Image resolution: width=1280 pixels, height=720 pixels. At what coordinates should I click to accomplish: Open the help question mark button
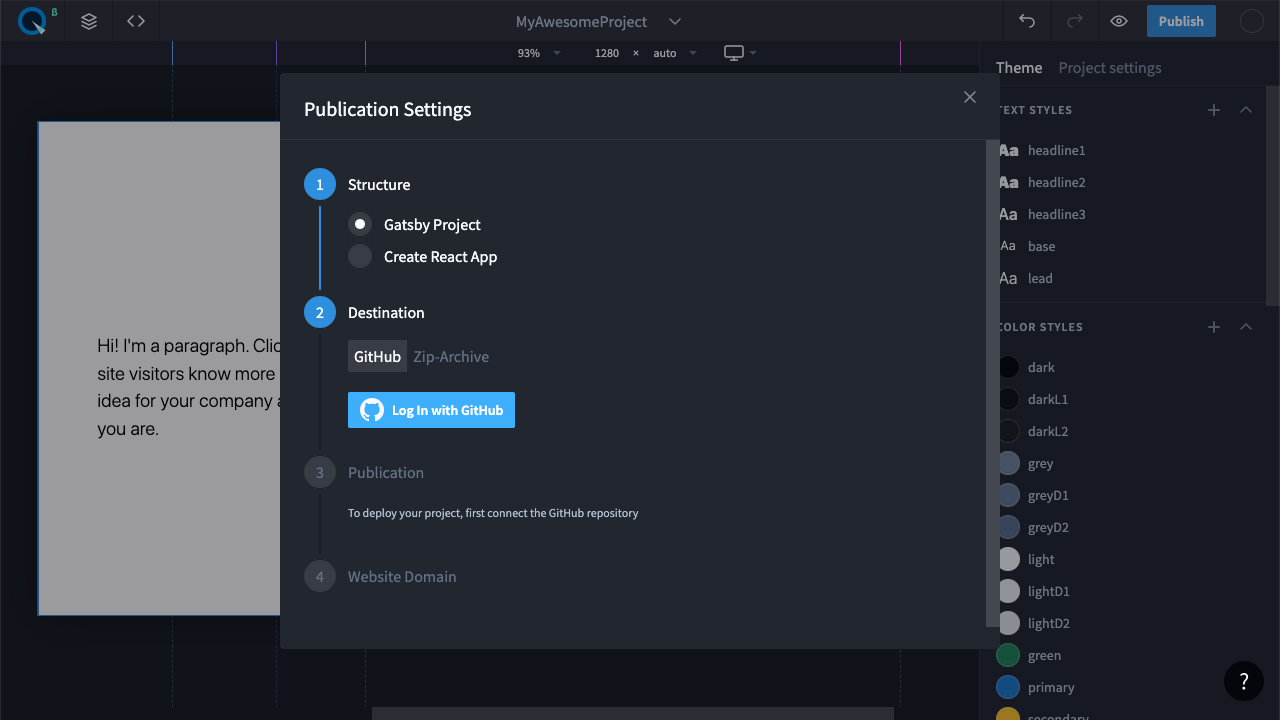(x=1244, y=681)
